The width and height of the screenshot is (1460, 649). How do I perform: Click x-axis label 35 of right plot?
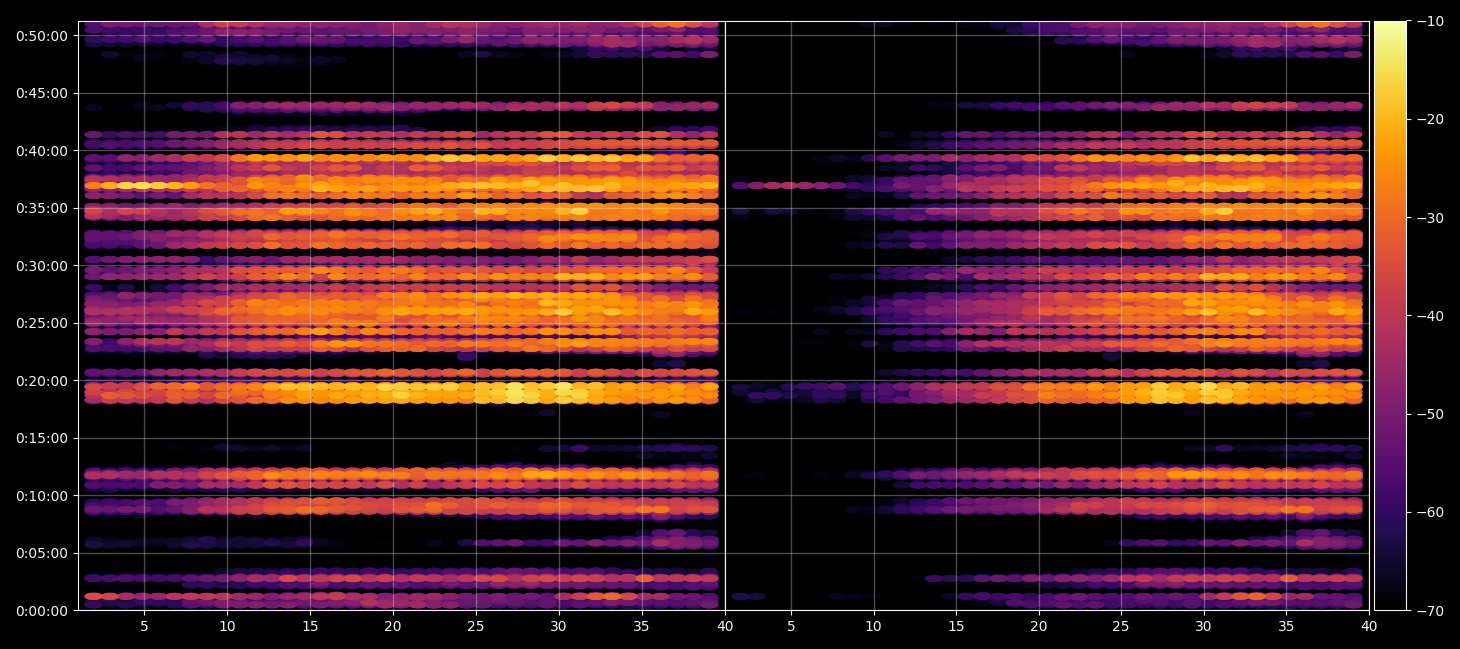[x=1286, y=627]
